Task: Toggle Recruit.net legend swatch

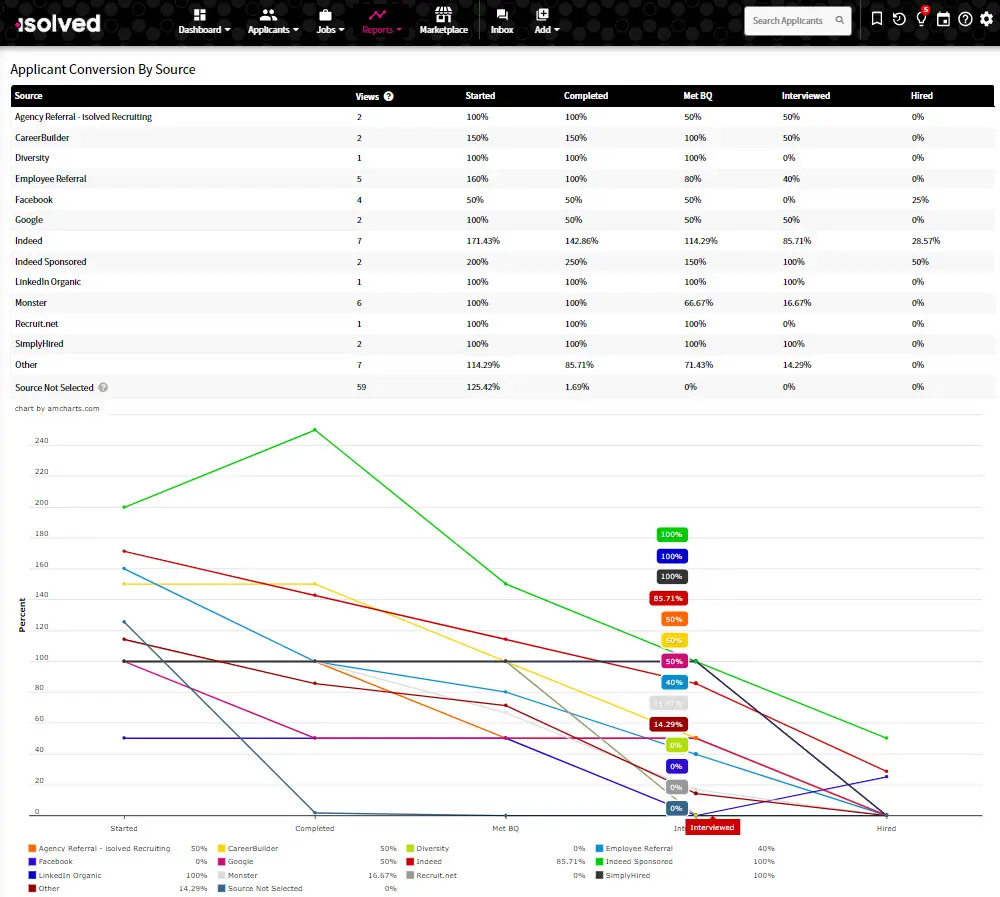Action: (x=410, y=875)
